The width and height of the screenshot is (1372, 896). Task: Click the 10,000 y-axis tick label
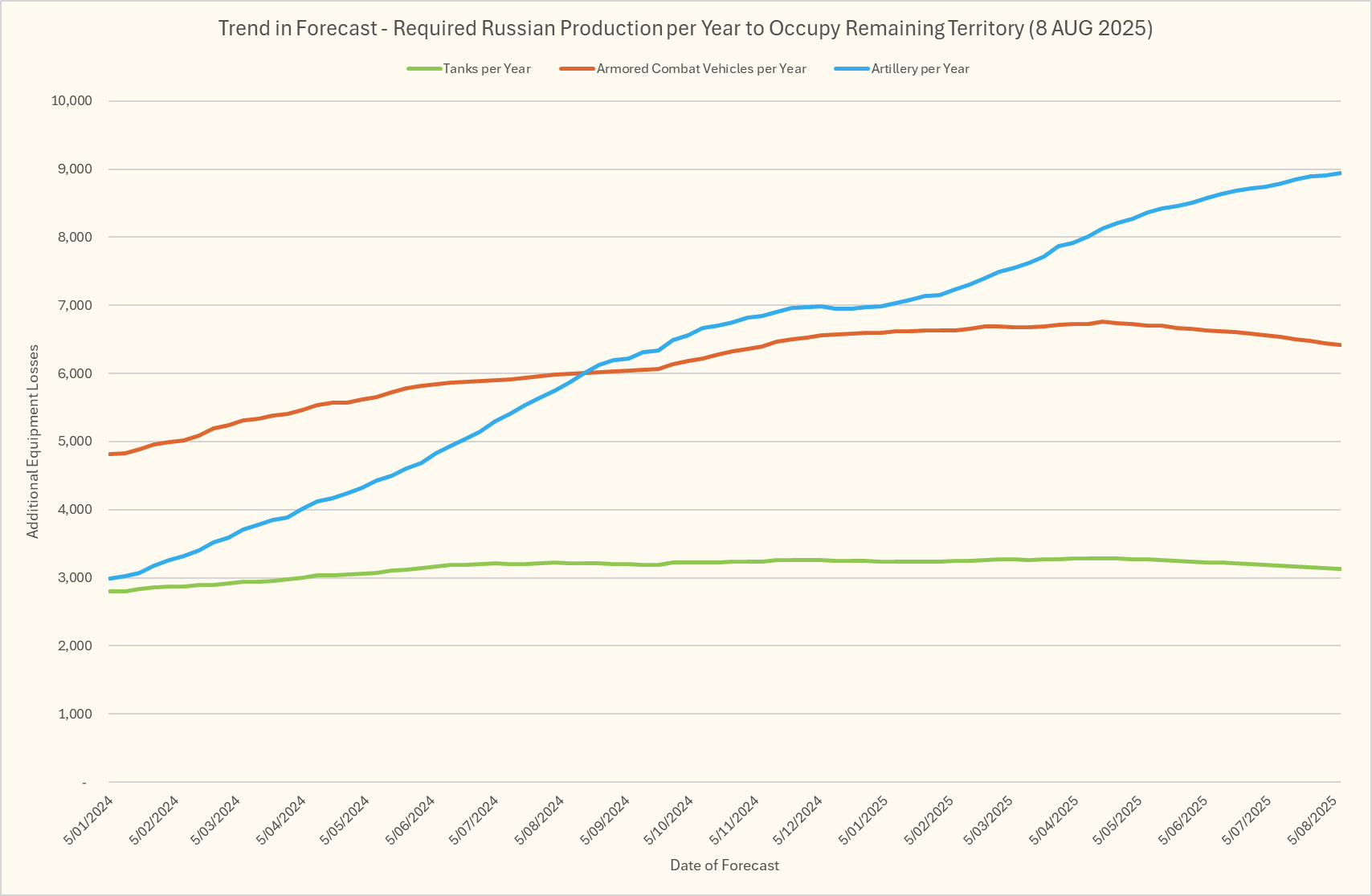(71, 101)
